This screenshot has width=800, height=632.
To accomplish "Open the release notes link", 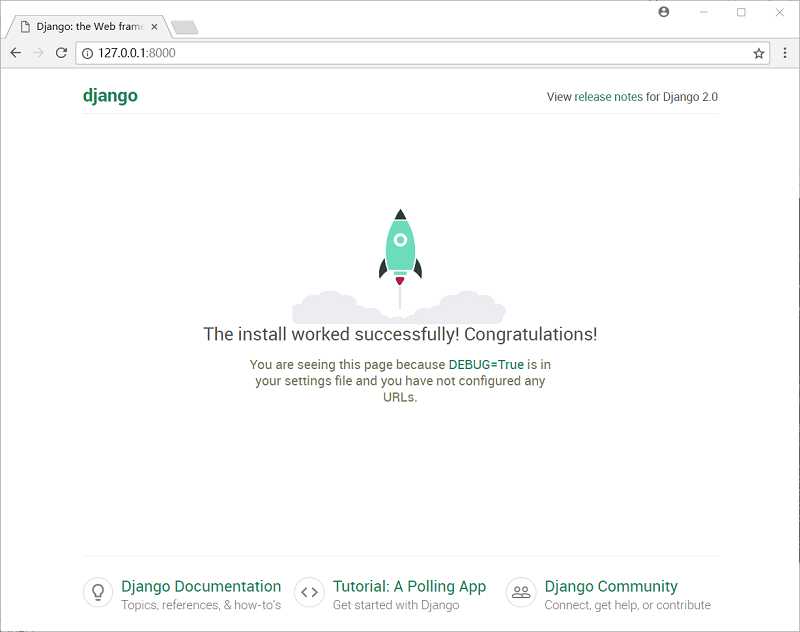I will point(609,97).
